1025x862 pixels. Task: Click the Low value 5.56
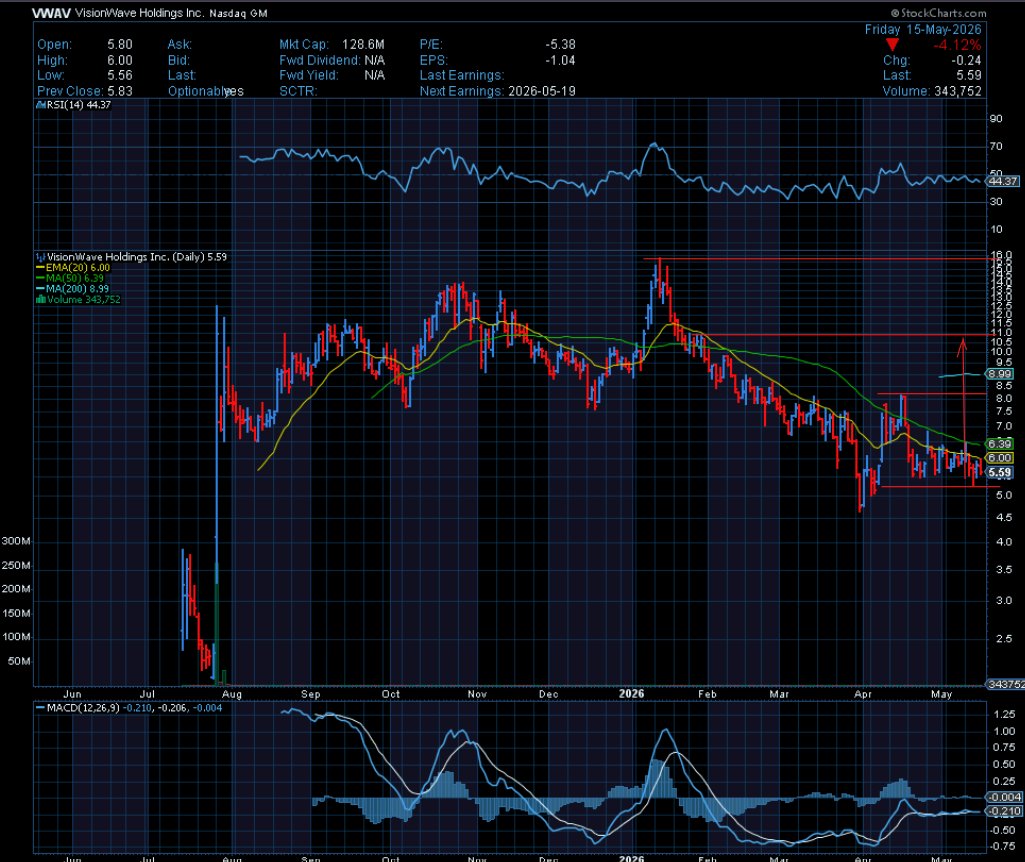[120, 75]
